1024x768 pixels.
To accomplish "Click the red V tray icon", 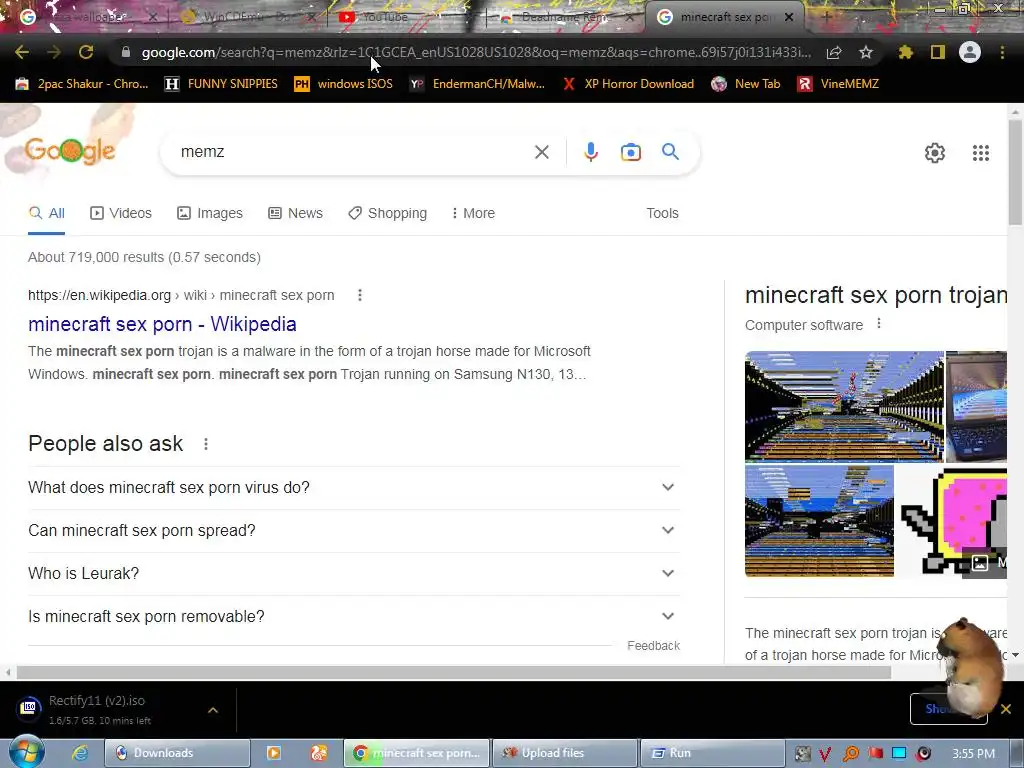I will coord(825,754).
